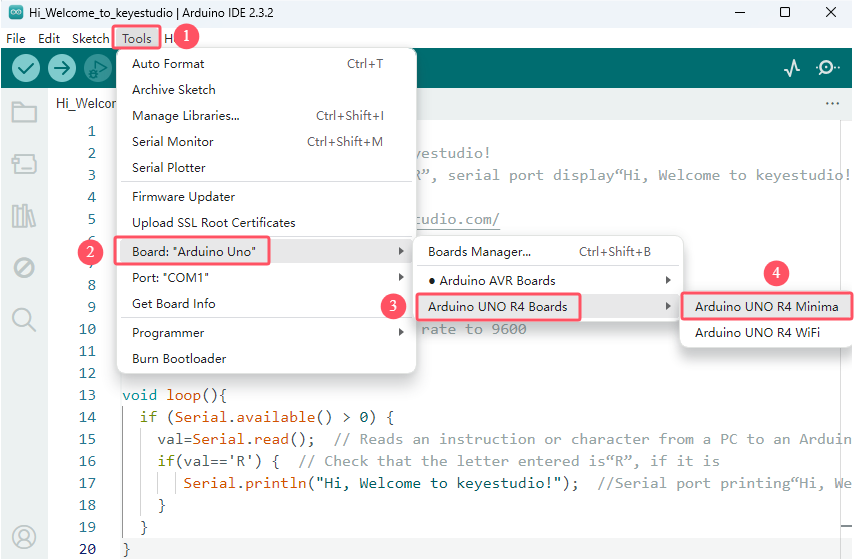Screen dimensions: 855x560
Task: Click the 'val=Serial.read();' statement
Action: (236, 439)
